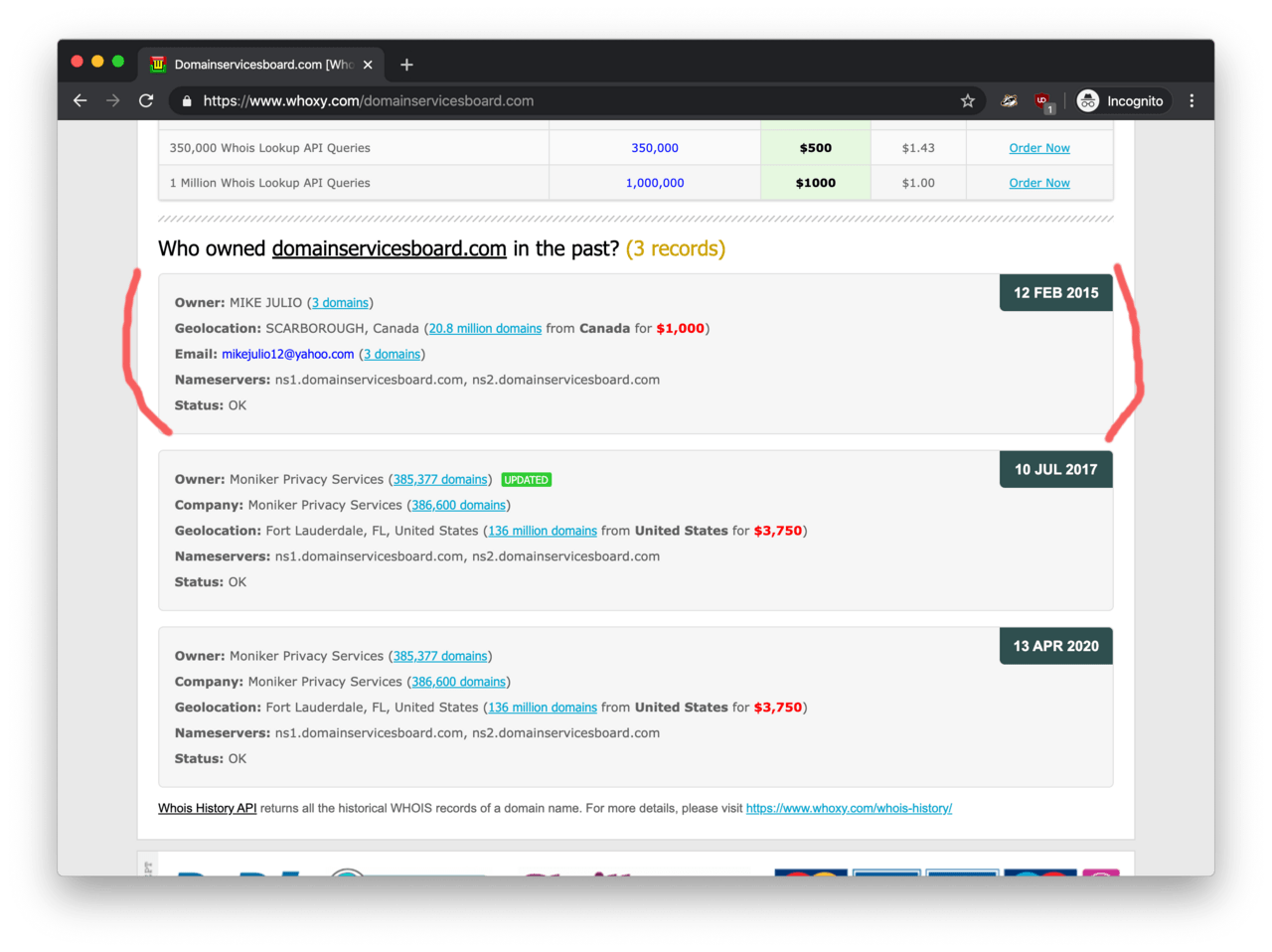Reload the whoxy.com page
The image size is (1272, 952).
[x=146, y=100]
